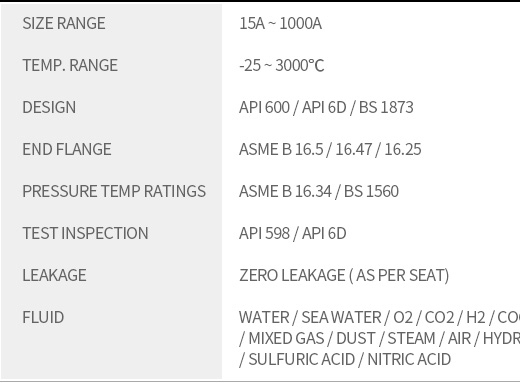Click the LEAKAGE row label
Viewport: 520px width, 383px height.
[x=54, y=275]
